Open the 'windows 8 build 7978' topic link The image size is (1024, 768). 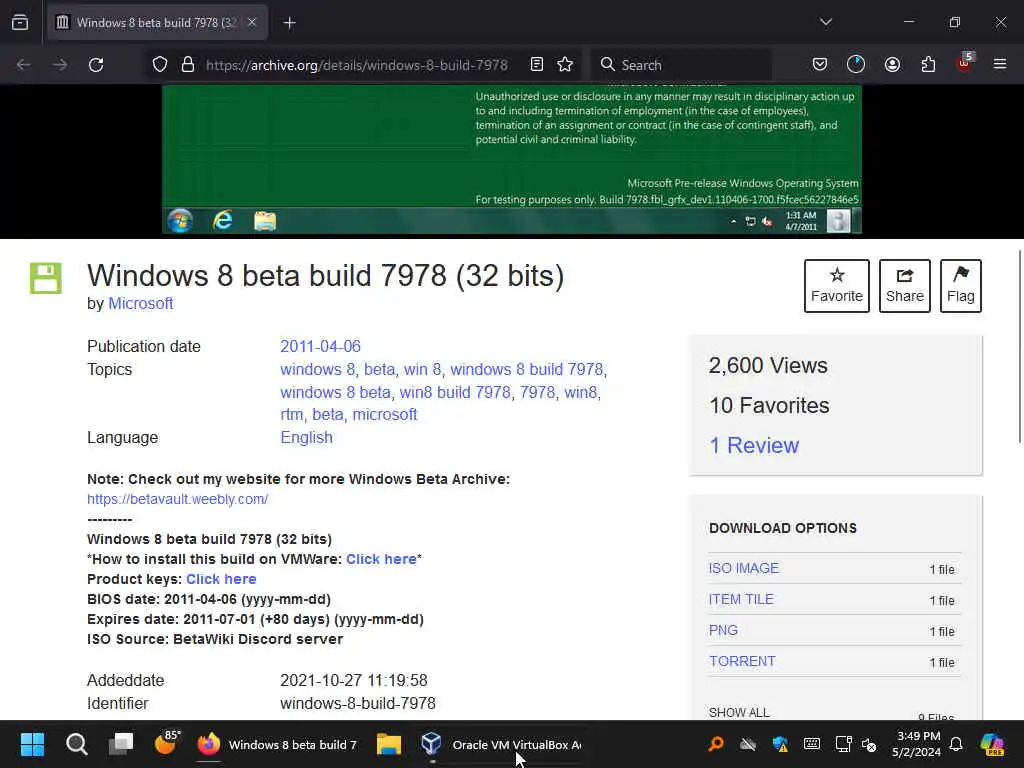526,370
